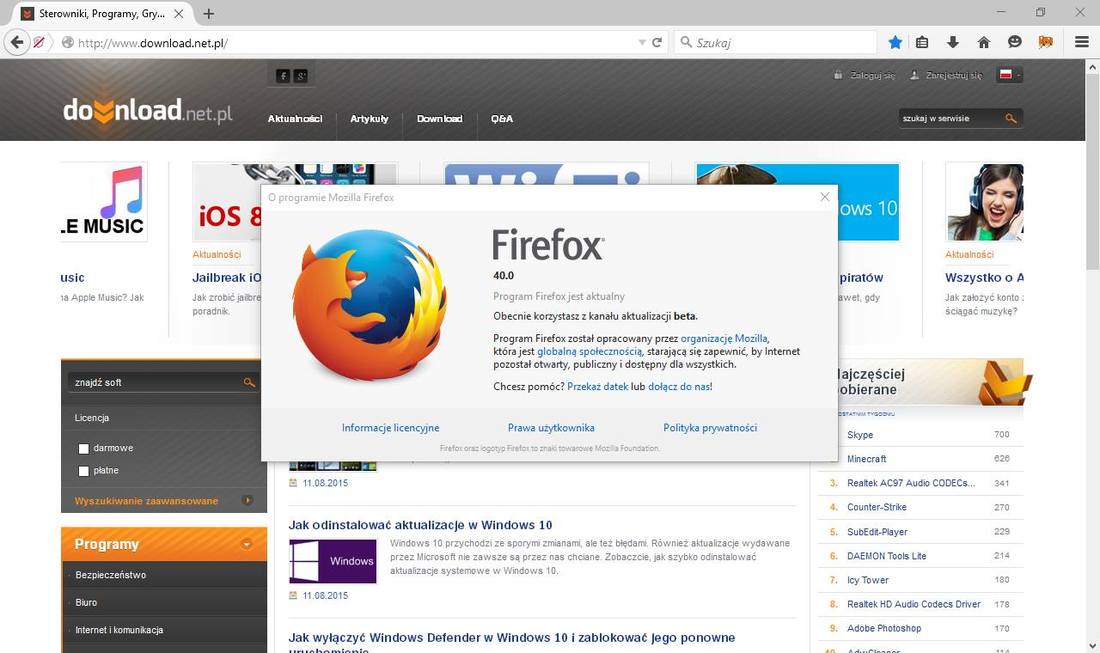Image resolution: width=1100 pixels, height=653 pixels.
Task: Open the Google+ icon in the site header
Action: [x=301, y=76]
